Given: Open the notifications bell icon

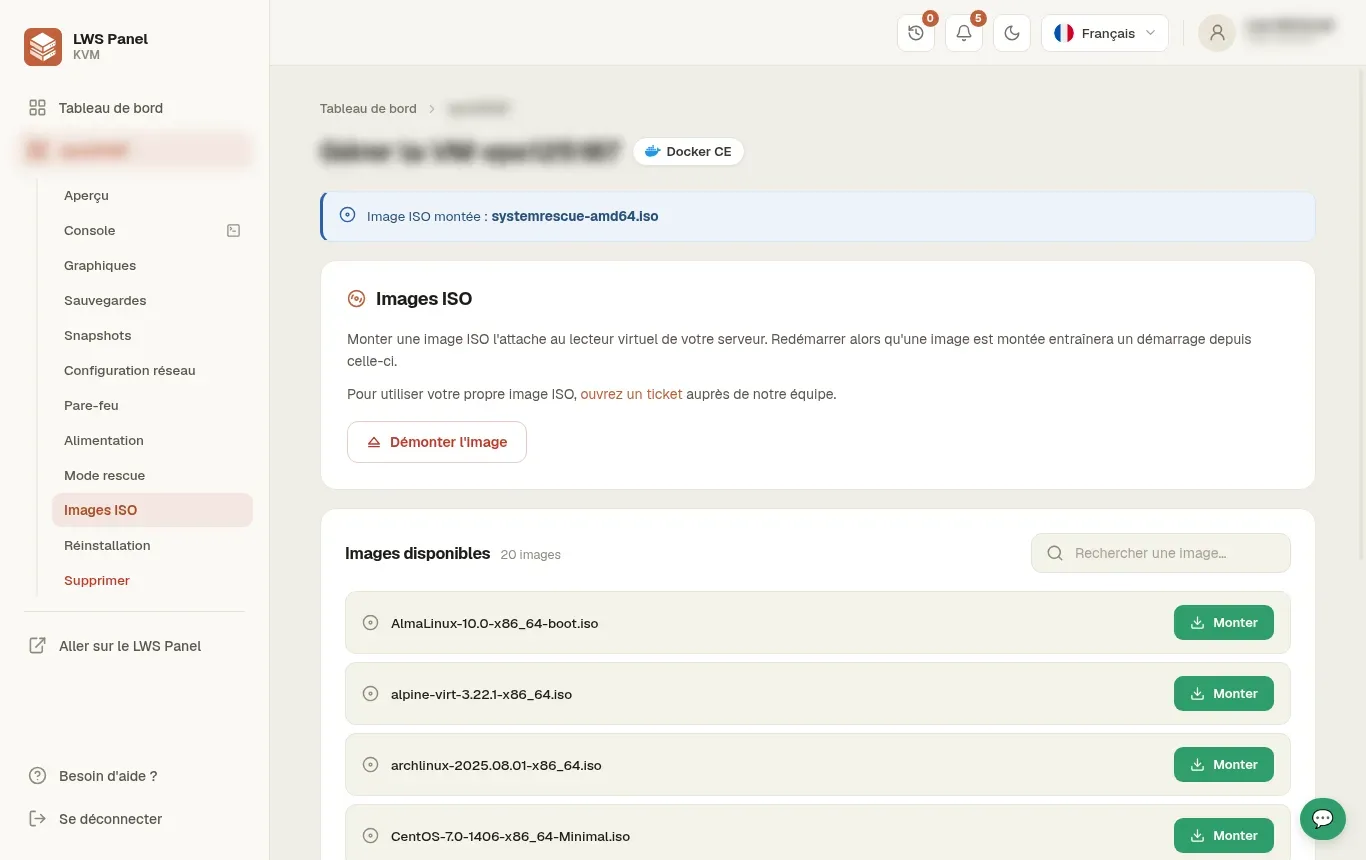Looking at the screenshot, I should [x=964, y=33].
